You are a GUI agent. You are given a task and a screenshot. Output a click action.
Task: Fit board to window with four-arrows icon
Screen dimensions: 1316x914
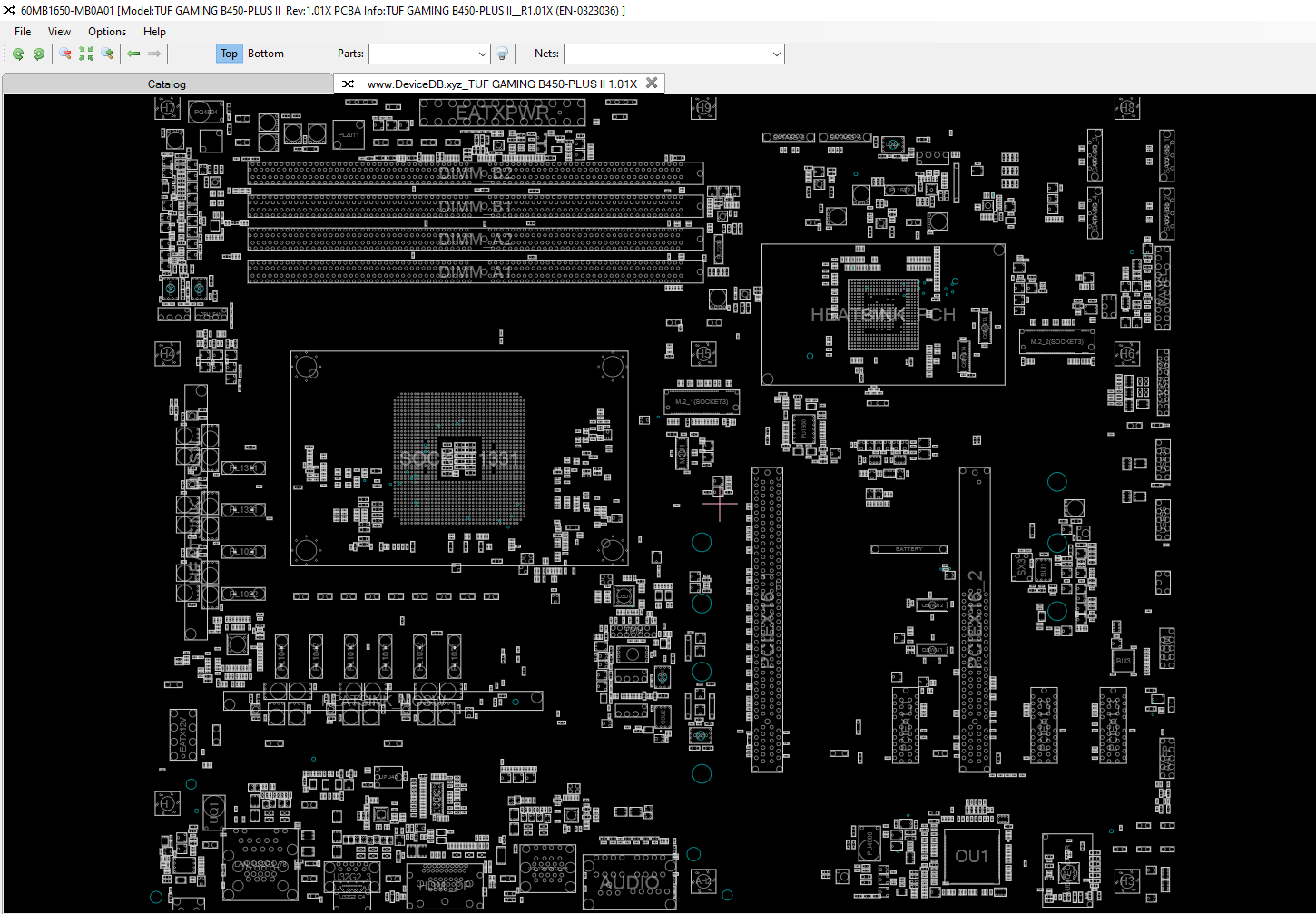[86, 54]
